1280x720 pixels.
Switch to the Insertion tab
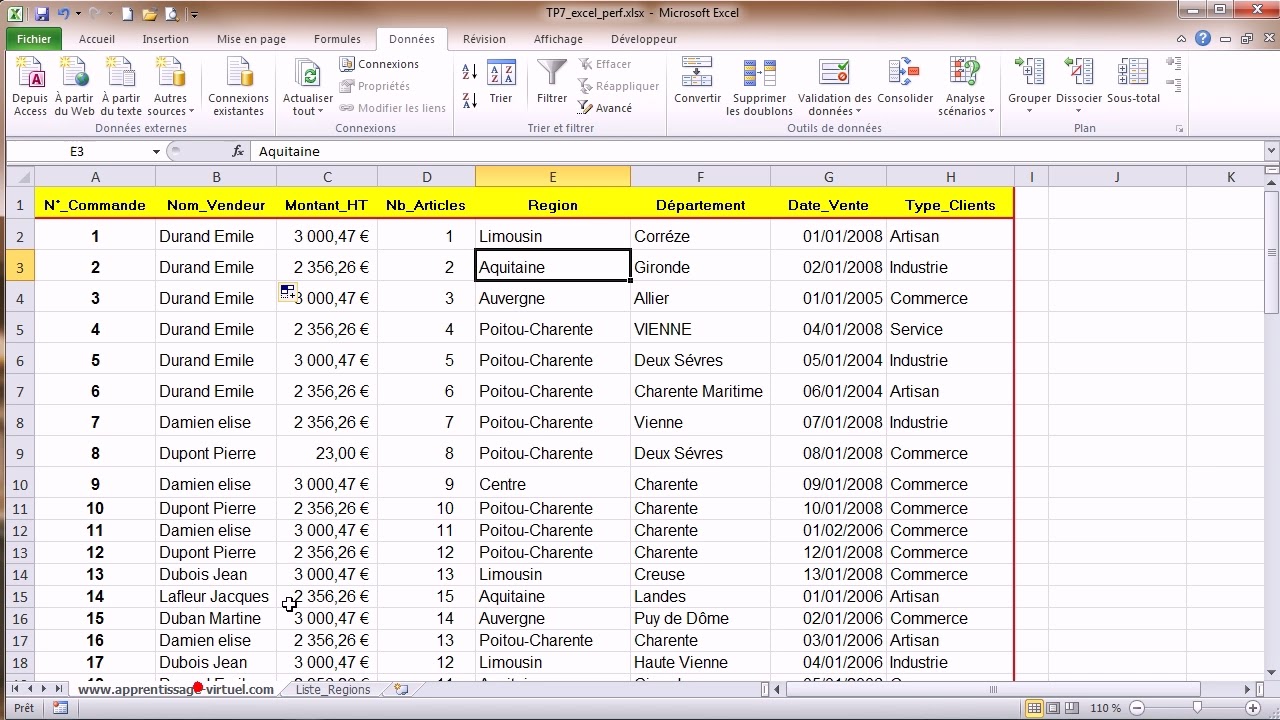(165, 39)
